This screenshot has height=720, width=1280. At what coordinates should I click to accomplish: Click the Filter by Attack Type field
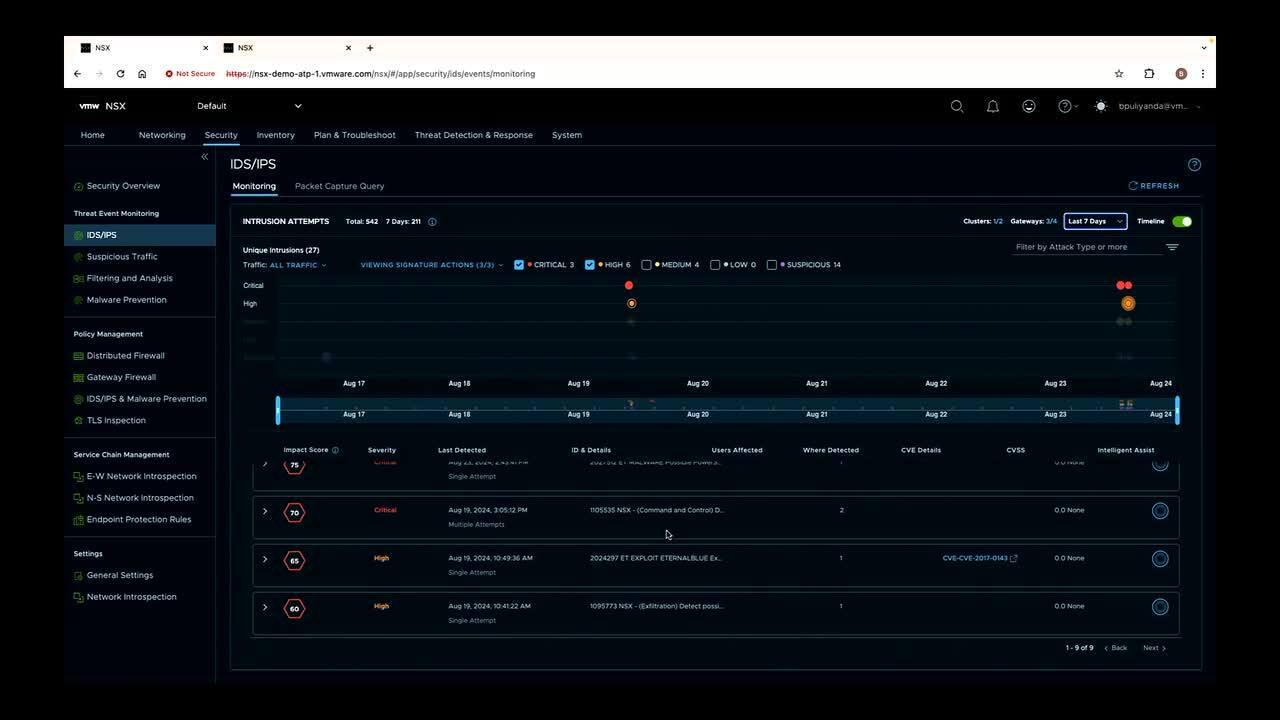coord(1084,247)
